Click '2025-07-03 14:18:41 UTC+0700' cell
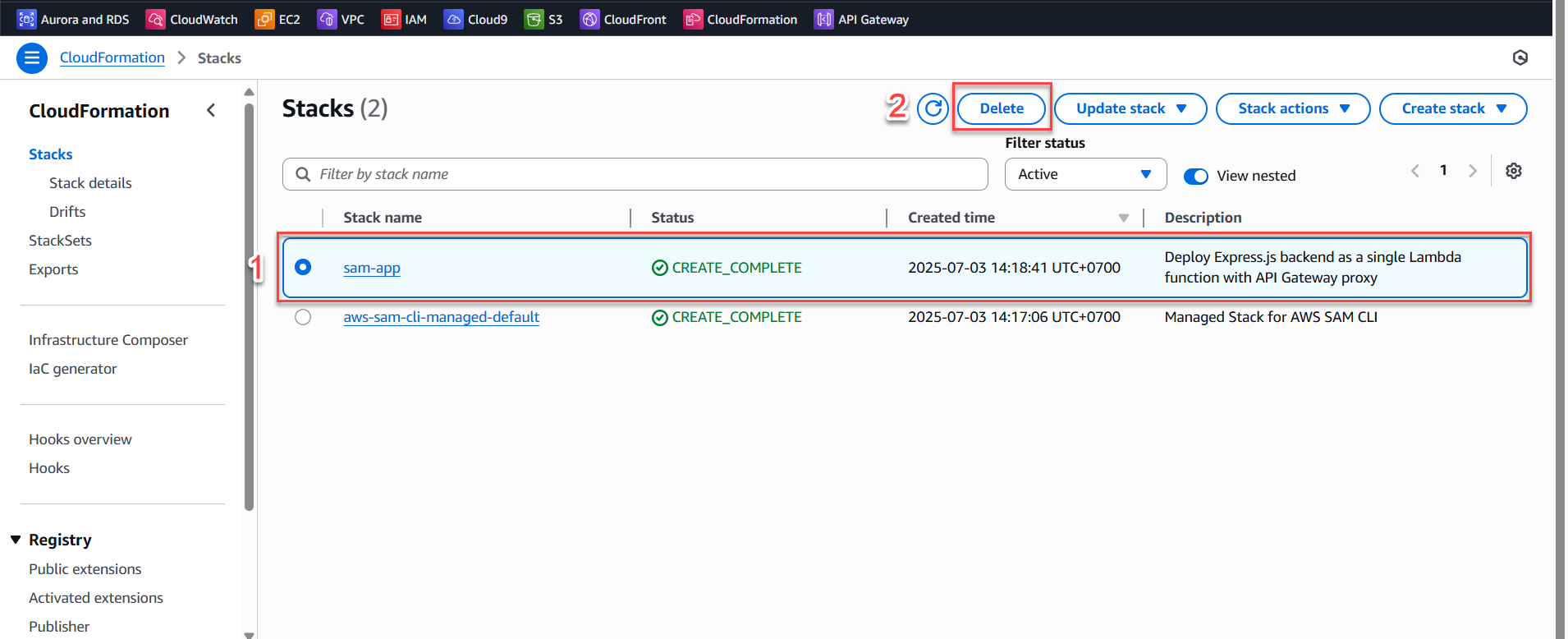Viewport: 1568px width, 639px height. click(x=1014, y=268)
